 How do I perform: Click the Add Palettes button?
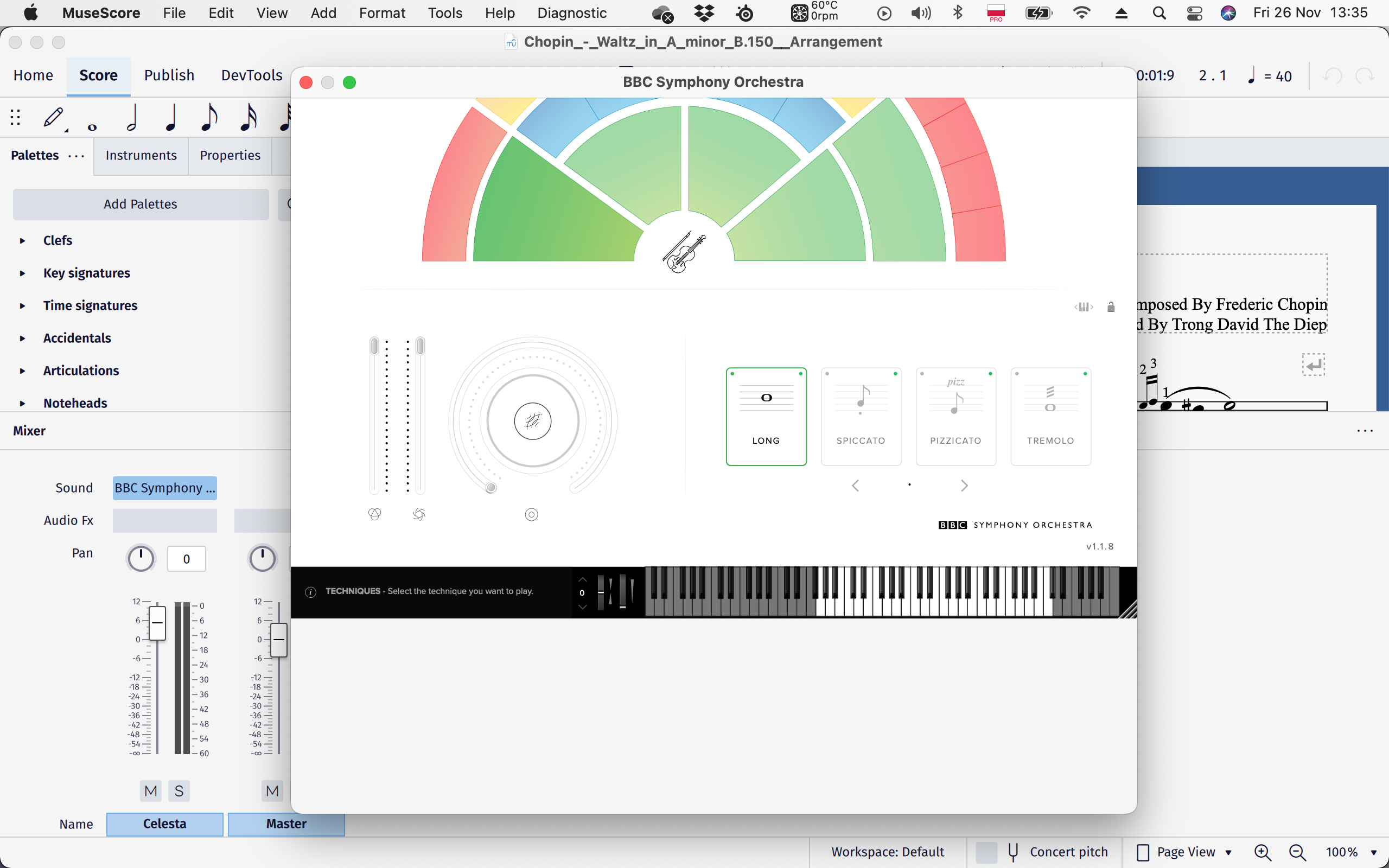[140, 204]
